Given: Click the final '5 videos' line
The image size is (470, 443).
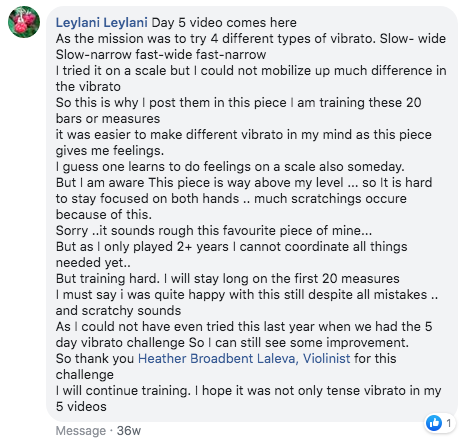Looking at the screenshot, I should click(x=81, y=407).
